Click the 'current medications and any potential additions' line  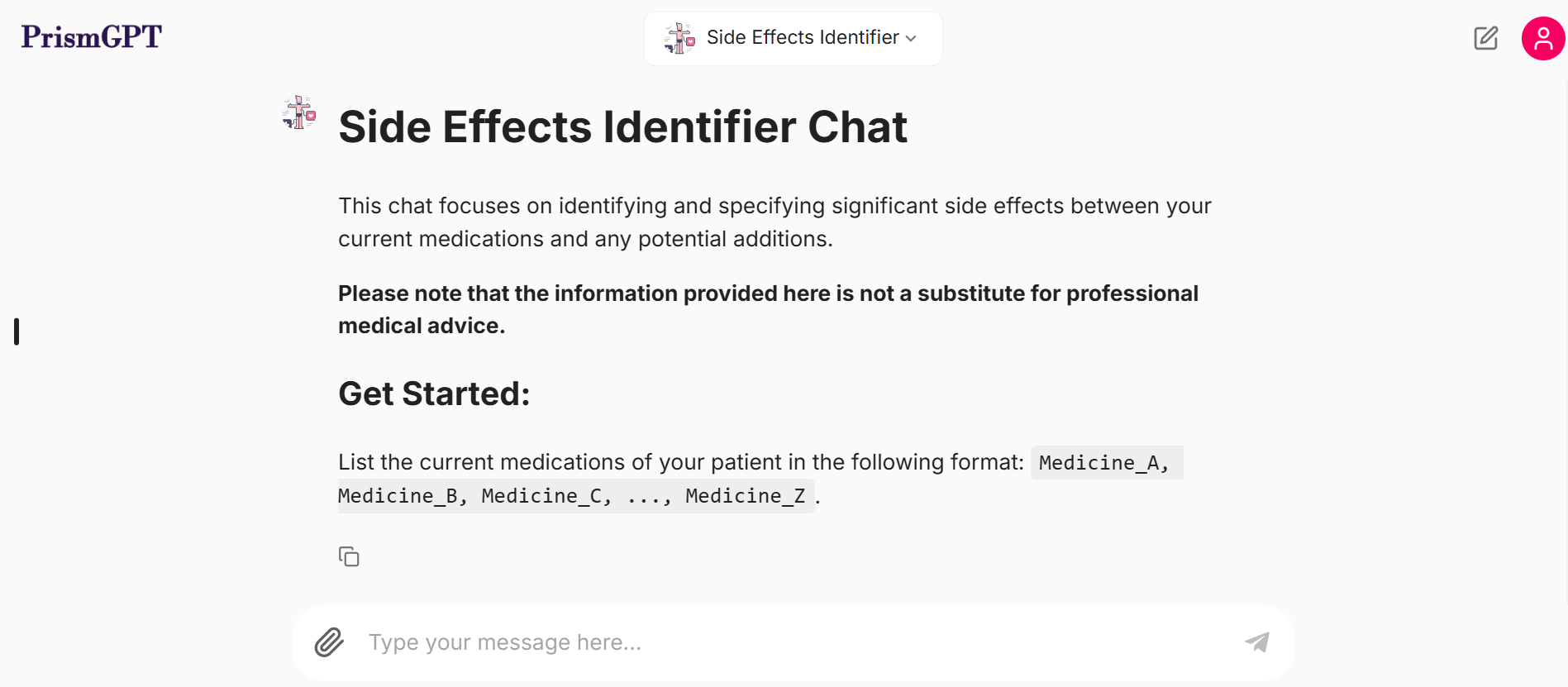click(585, 239)
